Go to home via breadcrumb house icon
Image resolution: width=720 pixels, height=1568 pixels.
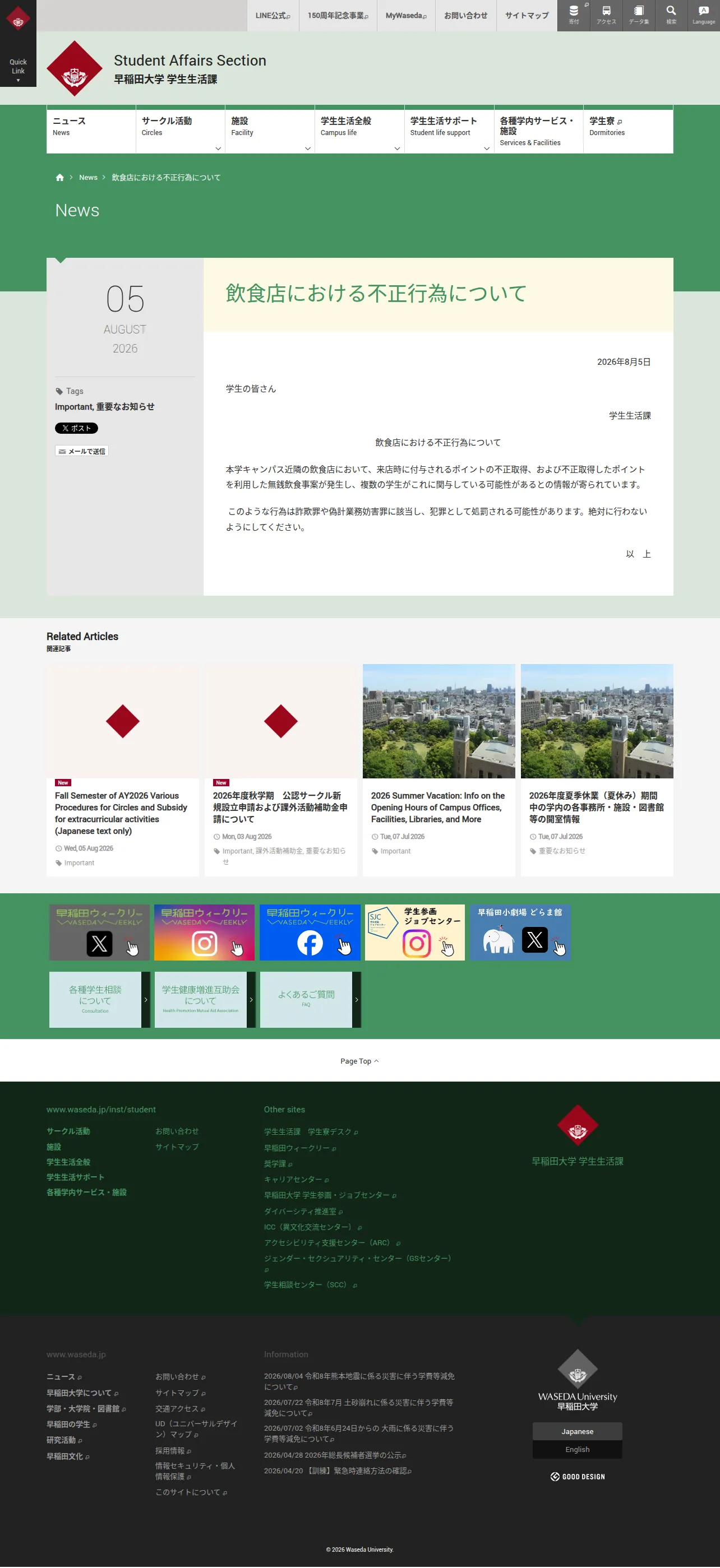[59, 178]
